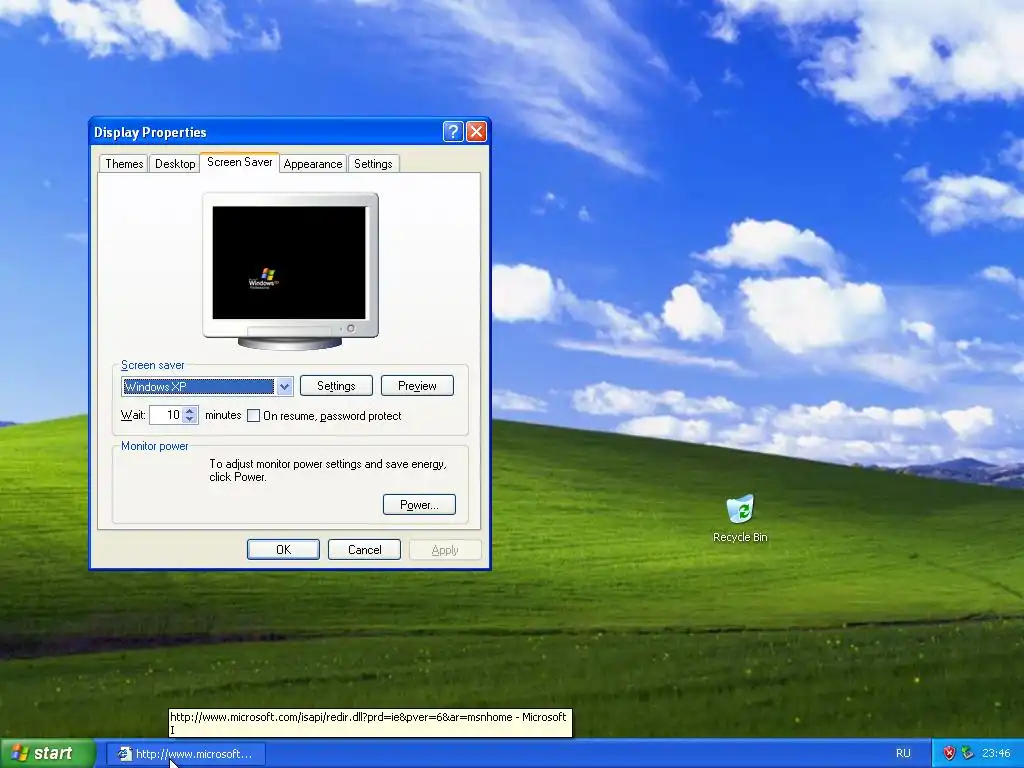Switch to the Appearance tab
1024x768 pixels.
pos(313,163)
